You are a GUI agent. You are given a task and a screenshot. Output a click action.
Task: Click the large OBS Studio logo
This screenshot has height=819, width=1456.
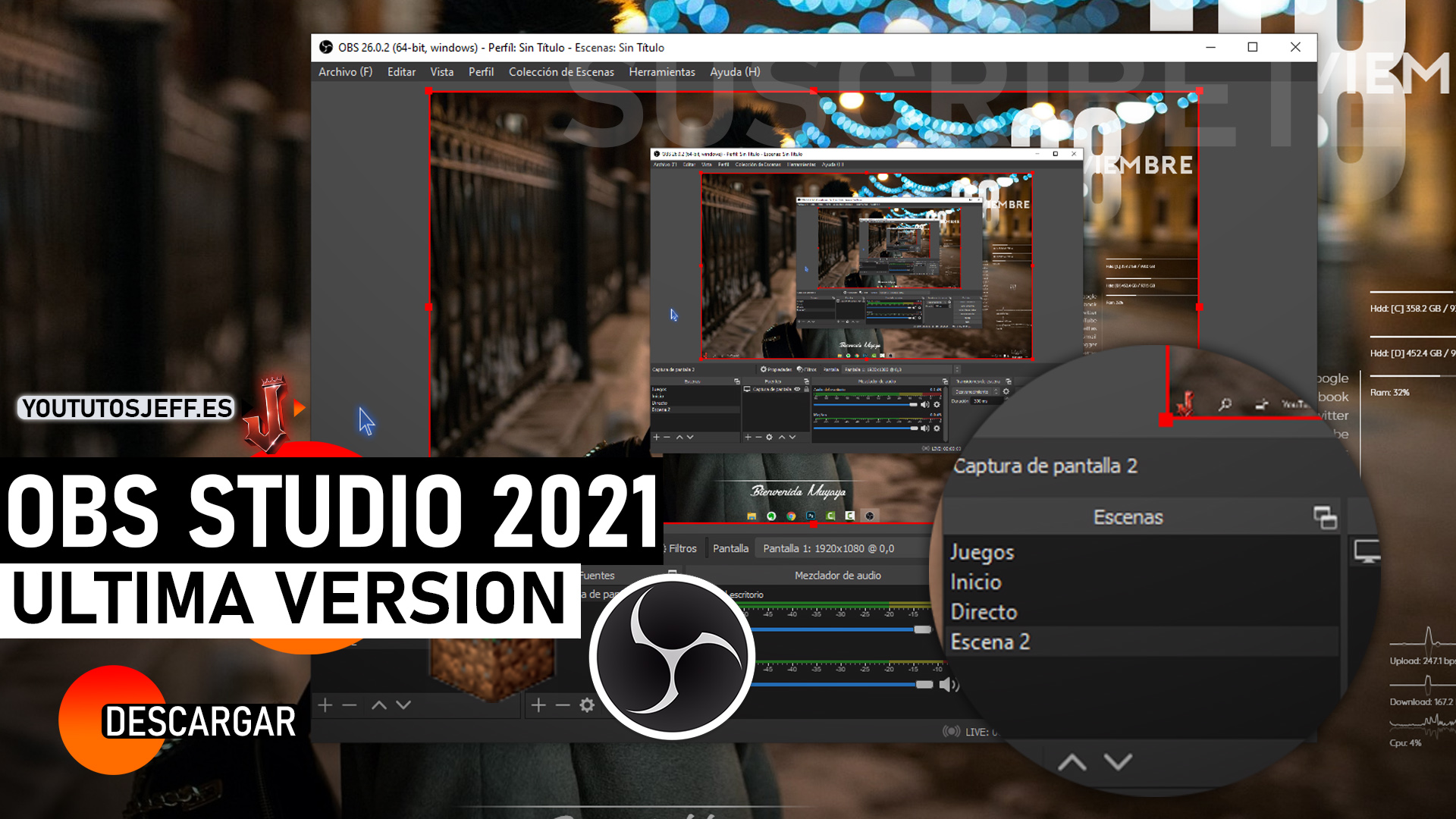pyautogui.click(x=672, y=657)
